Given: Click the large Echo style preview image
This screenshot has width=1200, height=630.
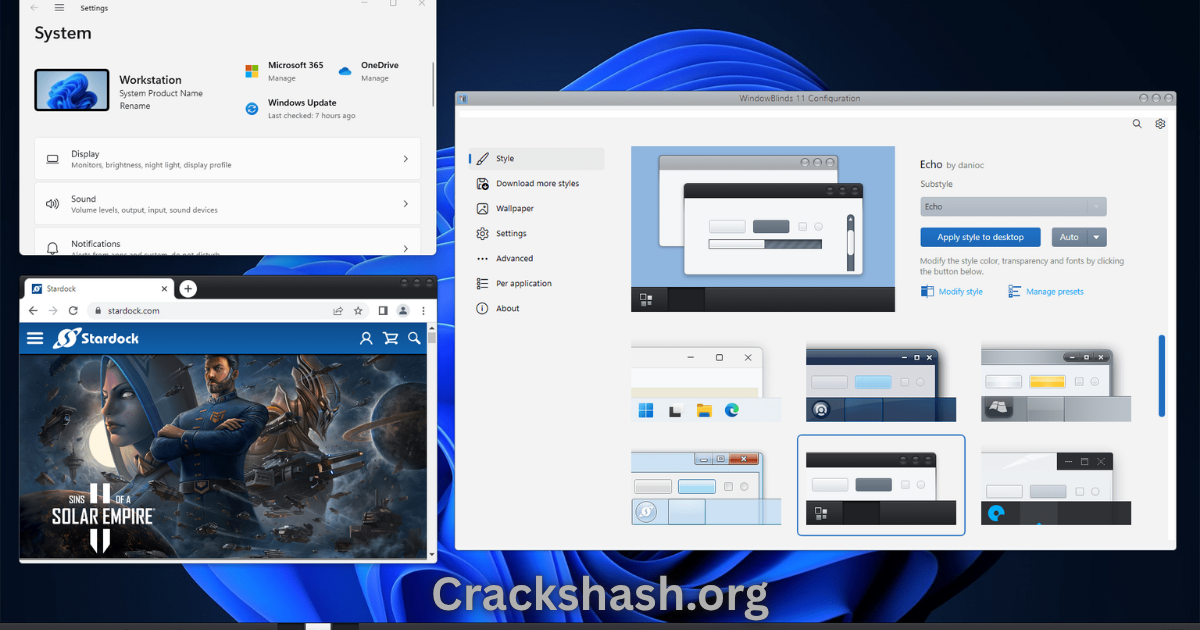Looking at the screenshot, I should [x=763, y=228].
